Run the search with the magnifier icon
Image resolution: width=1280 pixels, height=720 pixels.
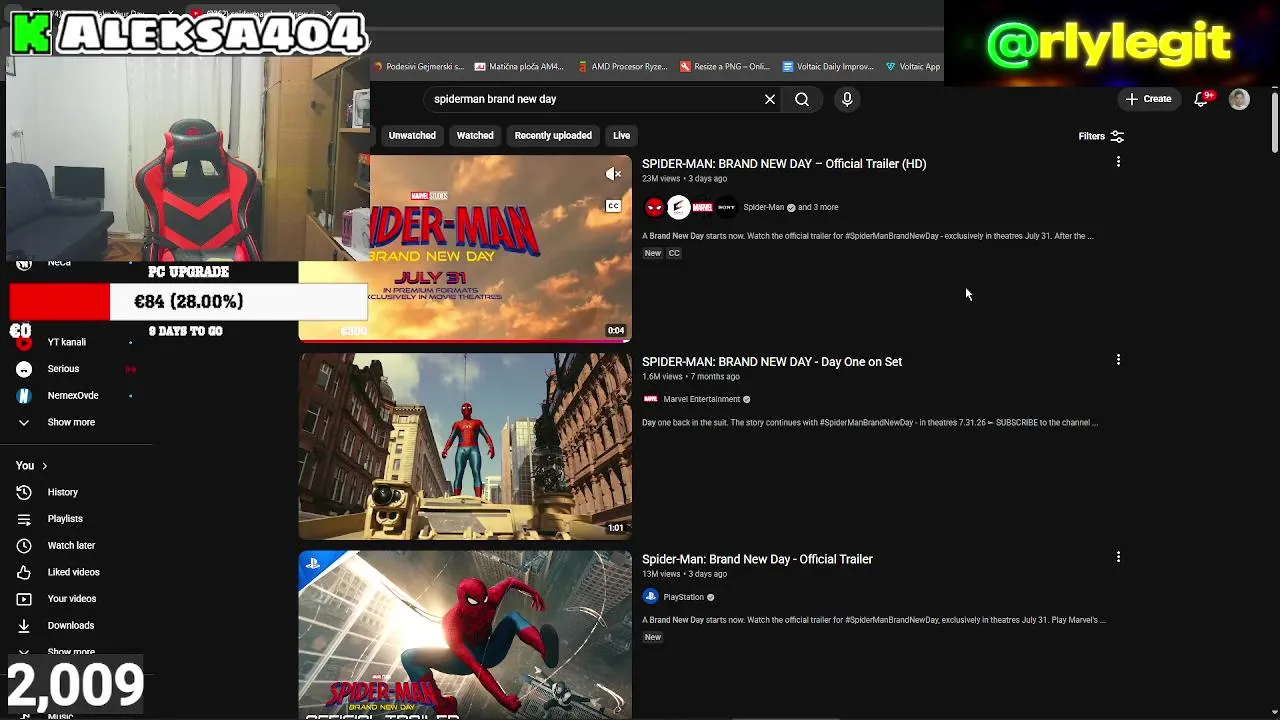point(802,99)
